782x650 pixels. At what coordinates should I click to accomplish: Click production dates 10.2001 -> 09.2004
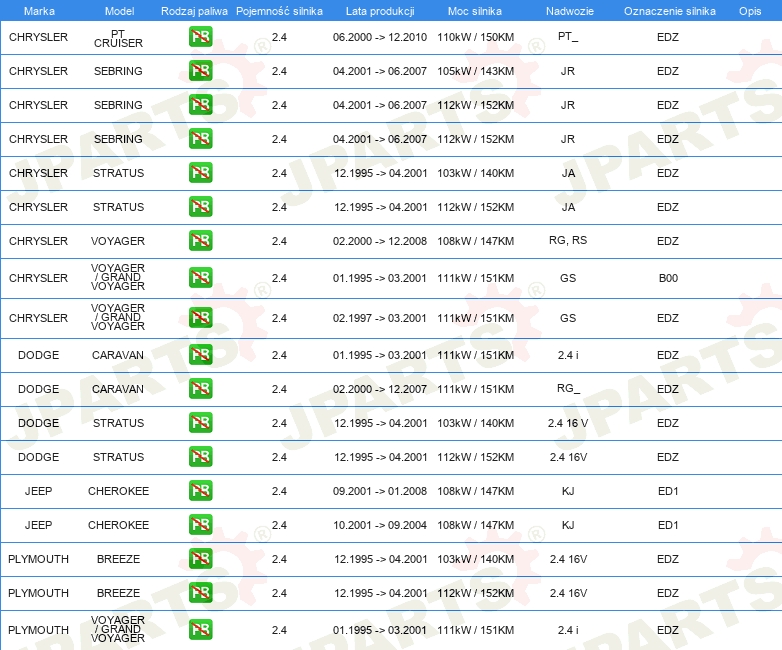coord(380,524)
